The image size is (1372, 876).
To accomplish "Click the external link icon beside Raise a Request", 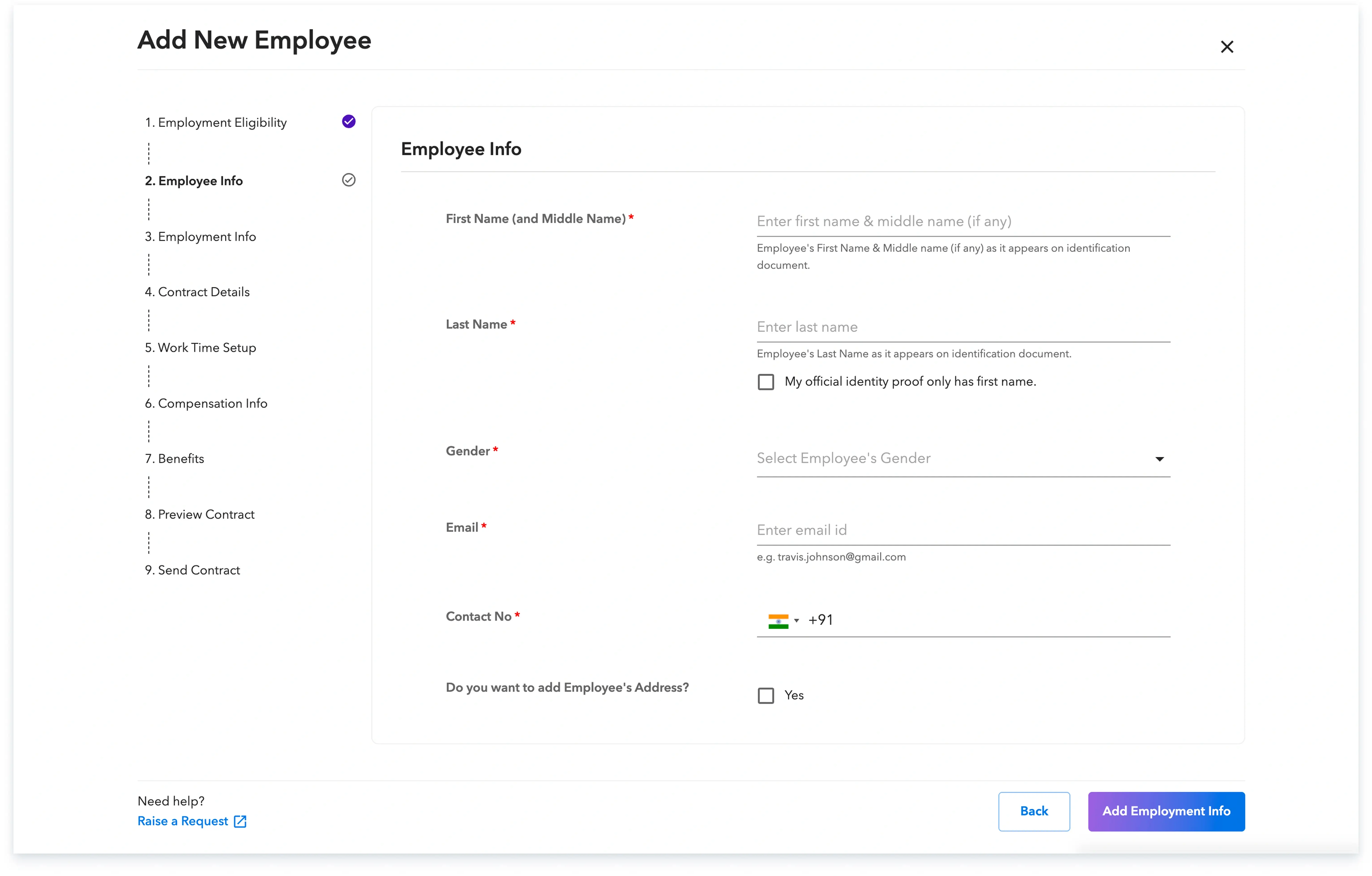I will [239, 821].
